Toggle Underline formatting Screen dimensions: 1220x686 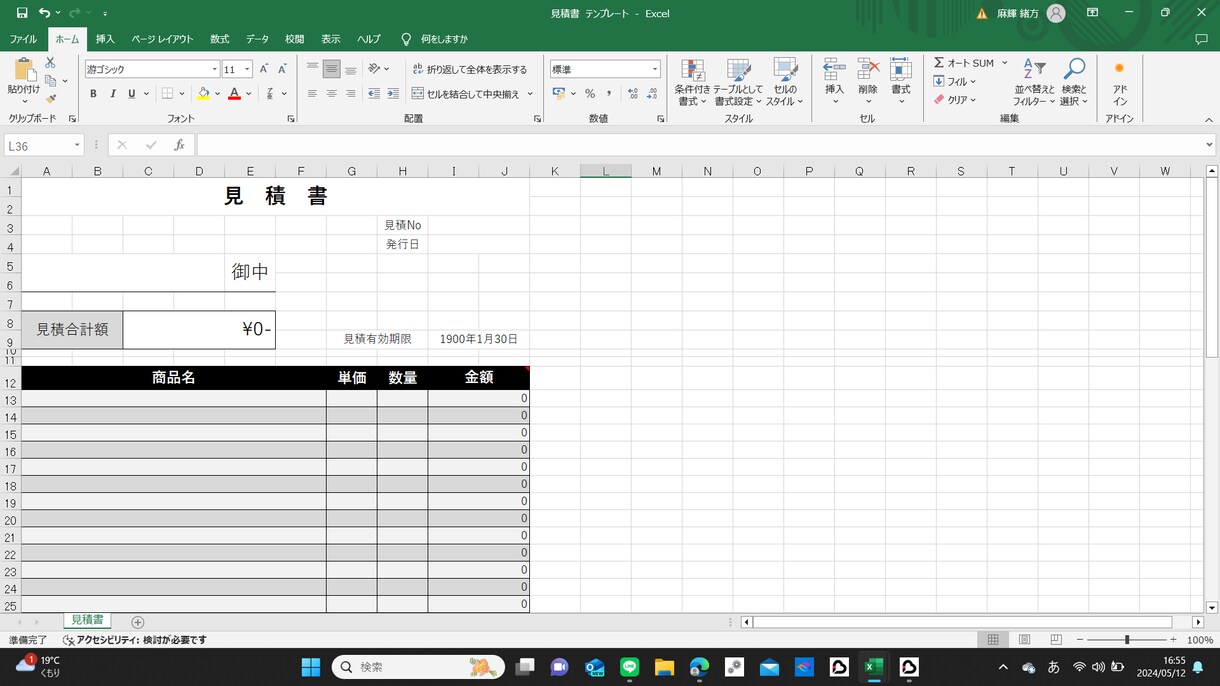131,94
